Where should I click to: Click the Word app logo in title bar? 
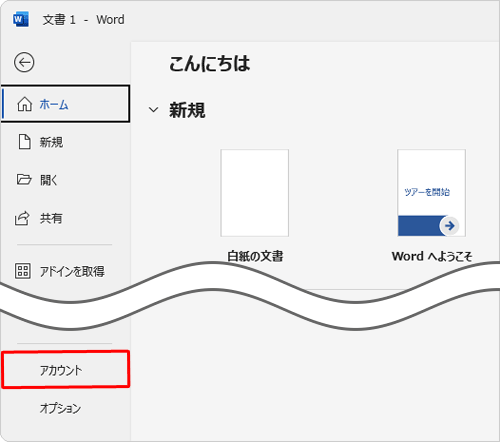coord(21,19)
